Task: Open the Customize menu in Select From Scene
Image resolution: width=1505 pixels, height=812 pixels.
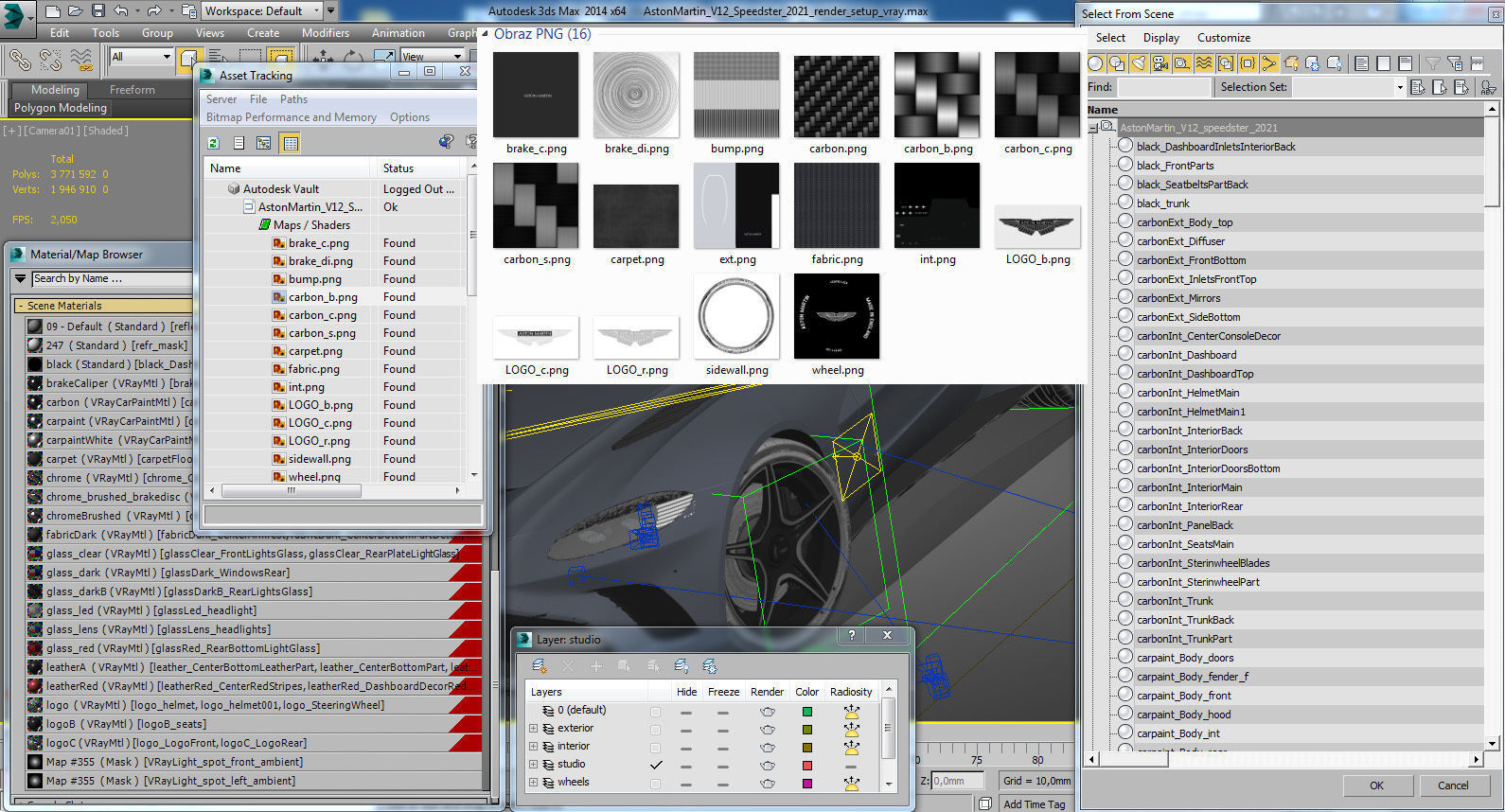Action: pyautogui.click(x=1223, y=38)
